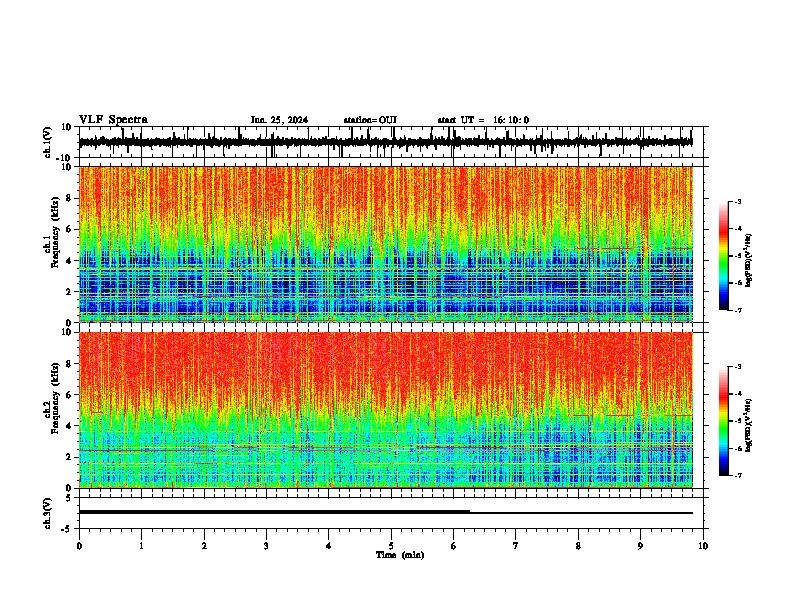
Task: Click the "10" kHz tick on ch.2 frequency axis
Action: [x=67, y=332]
